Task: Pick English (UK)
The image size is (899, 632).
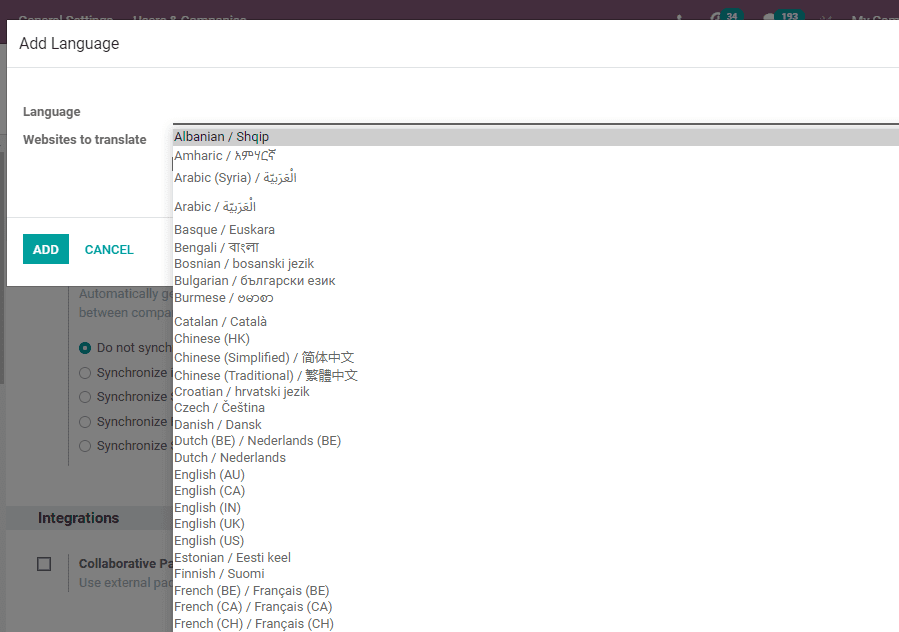Action: [x=536, y=524]
